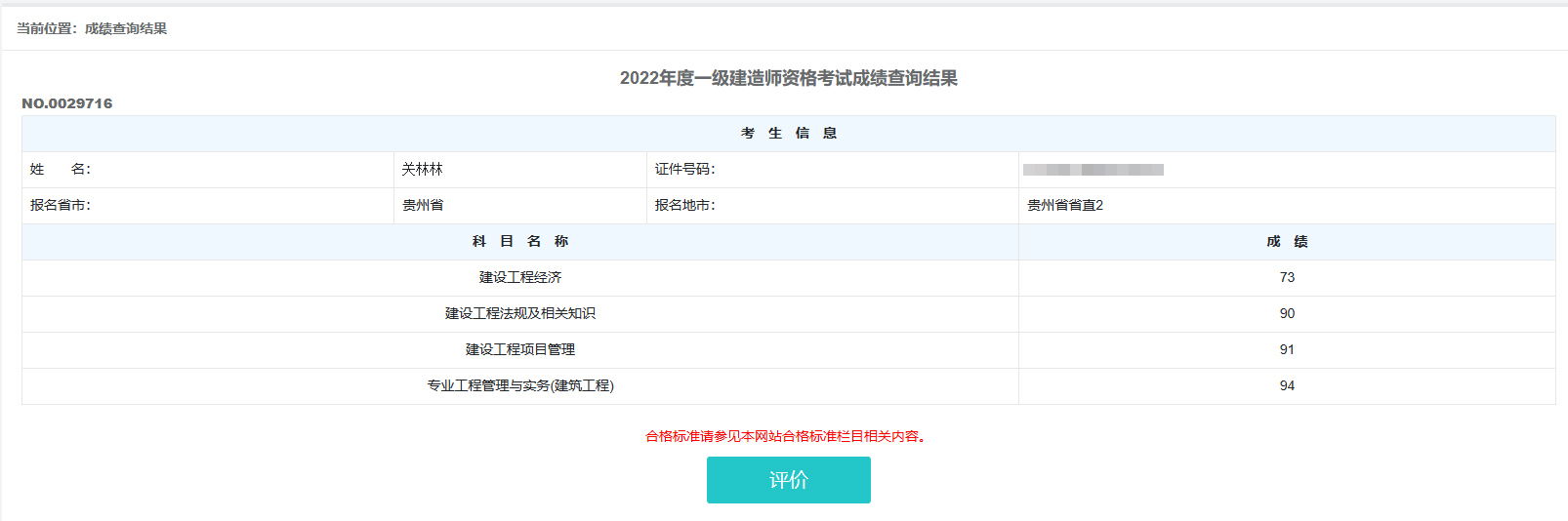Click the candidate name 关林林
This screenshot has width=1568, height=521.
[x=422, y=170]
